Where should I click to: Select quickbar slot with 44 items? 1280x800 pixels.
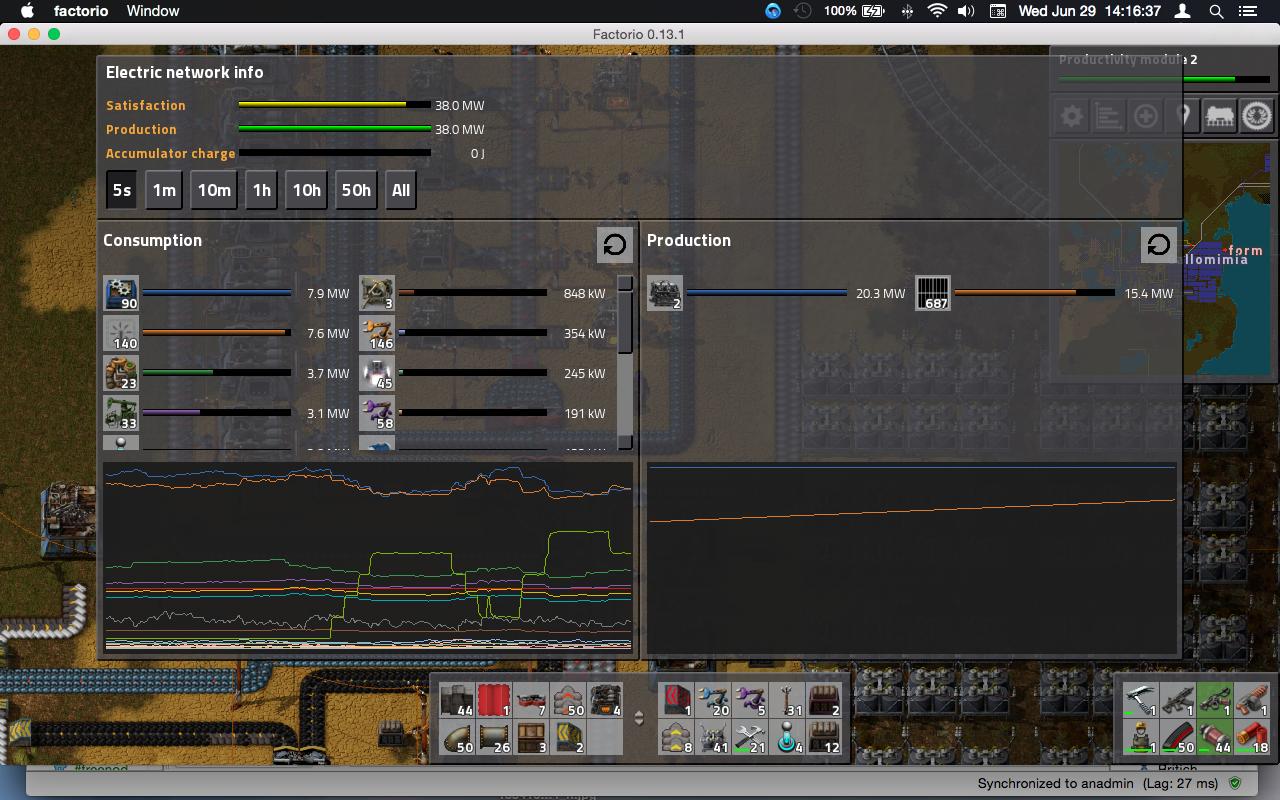point(457,700)
